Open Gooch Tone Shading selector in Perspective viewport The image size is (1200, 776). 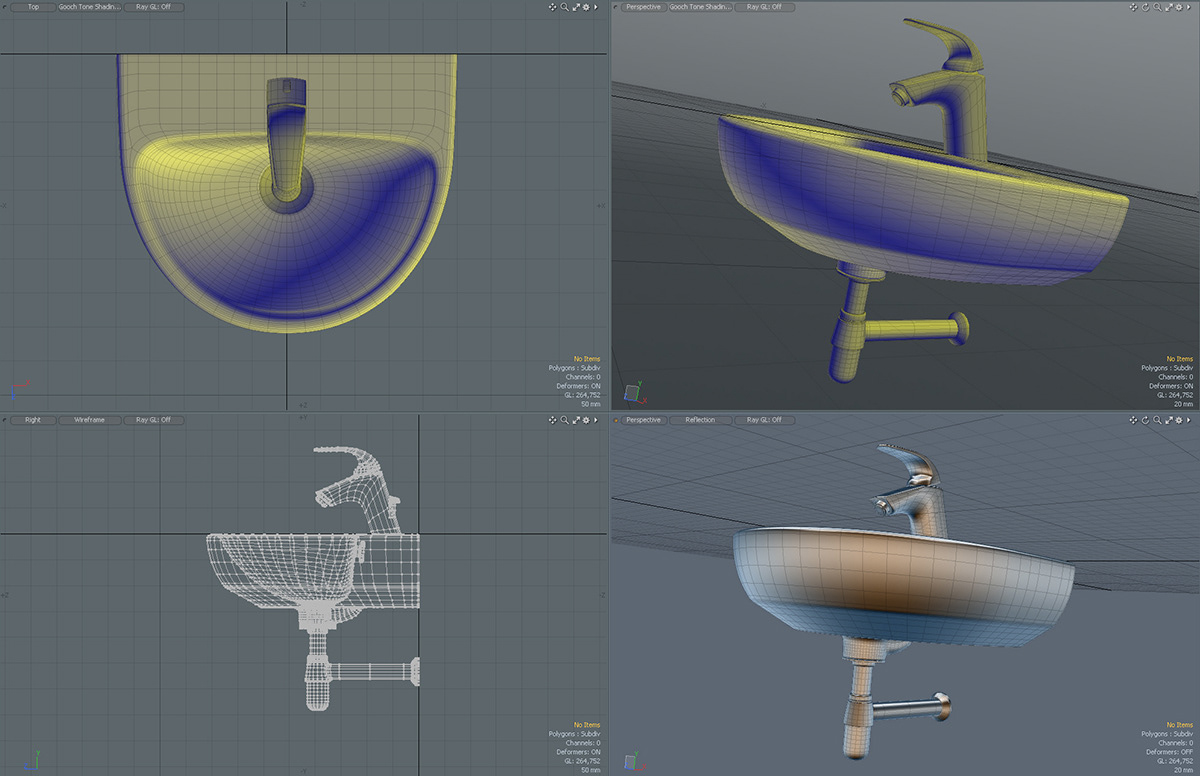tap(700, 7)
